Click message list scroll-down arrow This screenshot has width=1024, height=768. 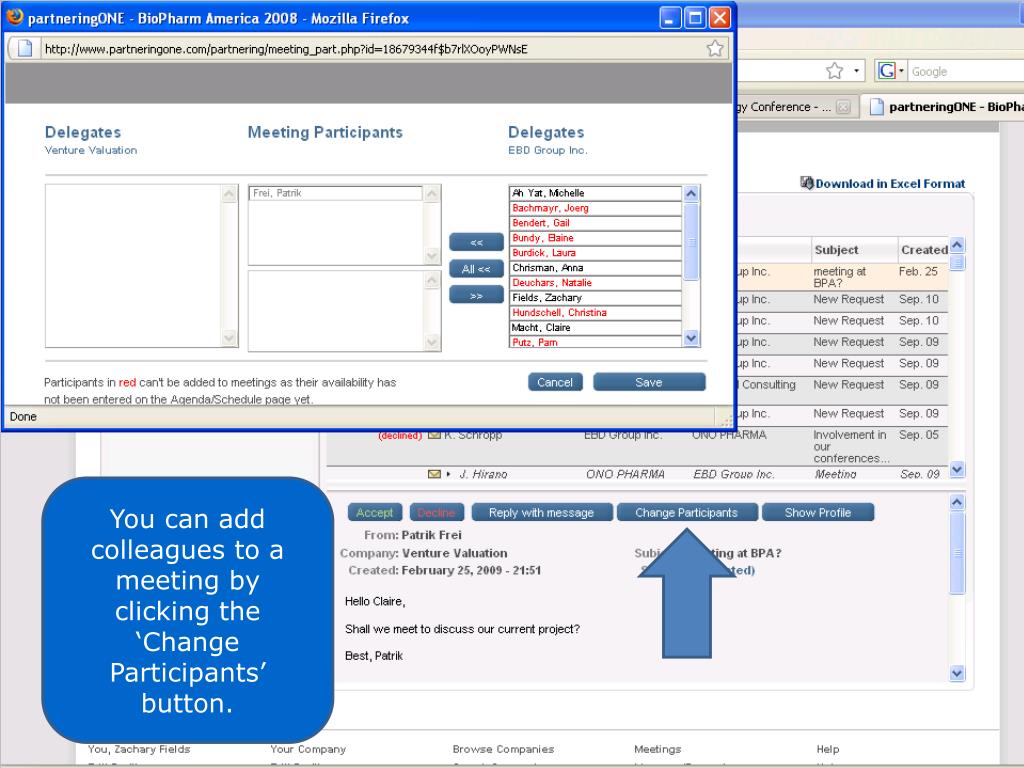pyautogui.click(x=957, y=469)
